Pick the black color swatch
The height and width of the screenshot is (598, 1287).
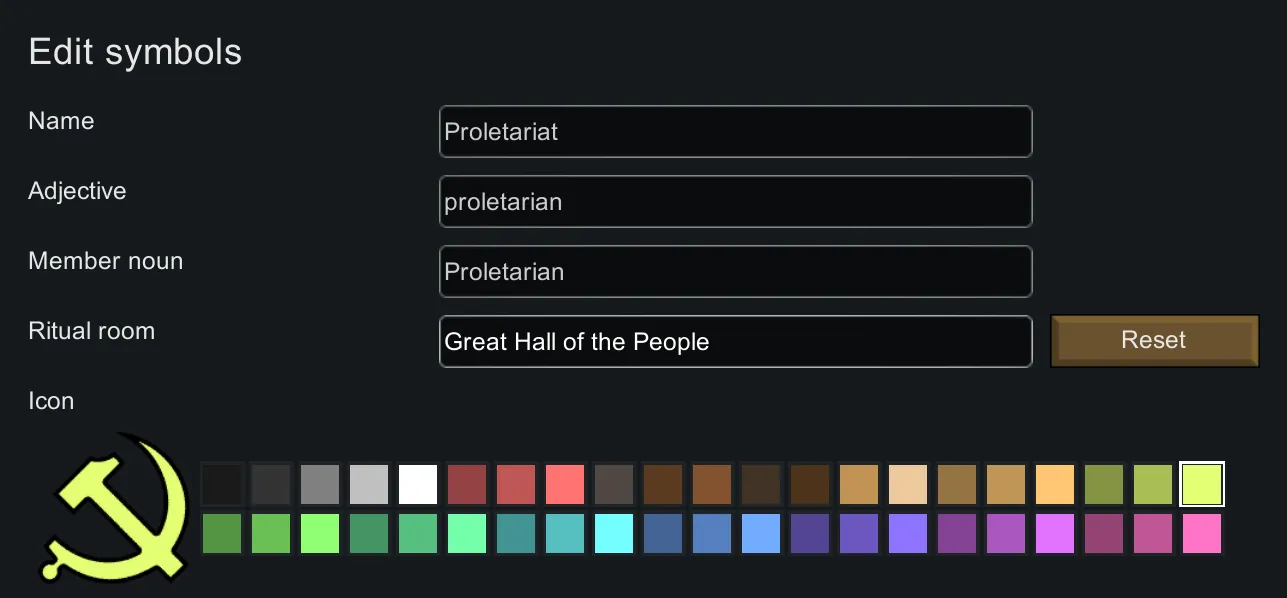222,484
